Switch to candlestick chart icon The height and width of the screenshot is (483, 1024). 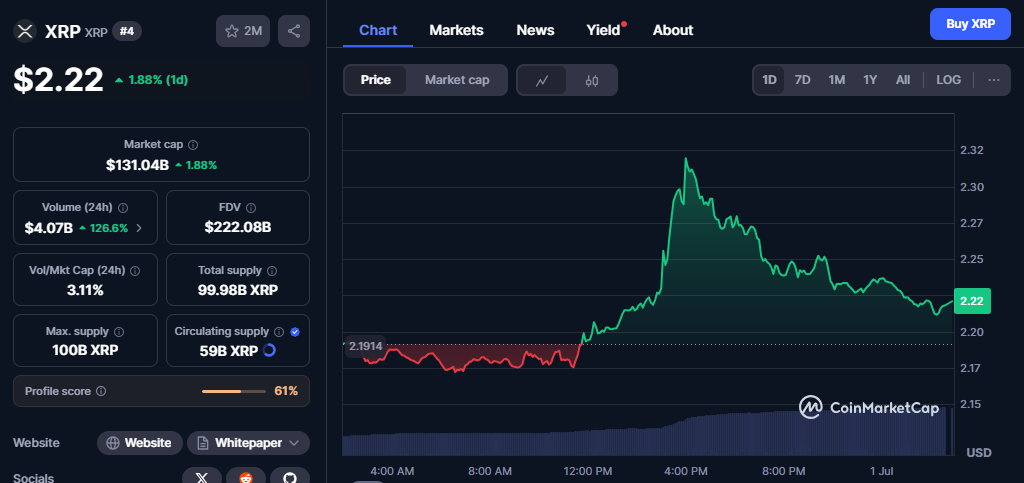(592, 80)
